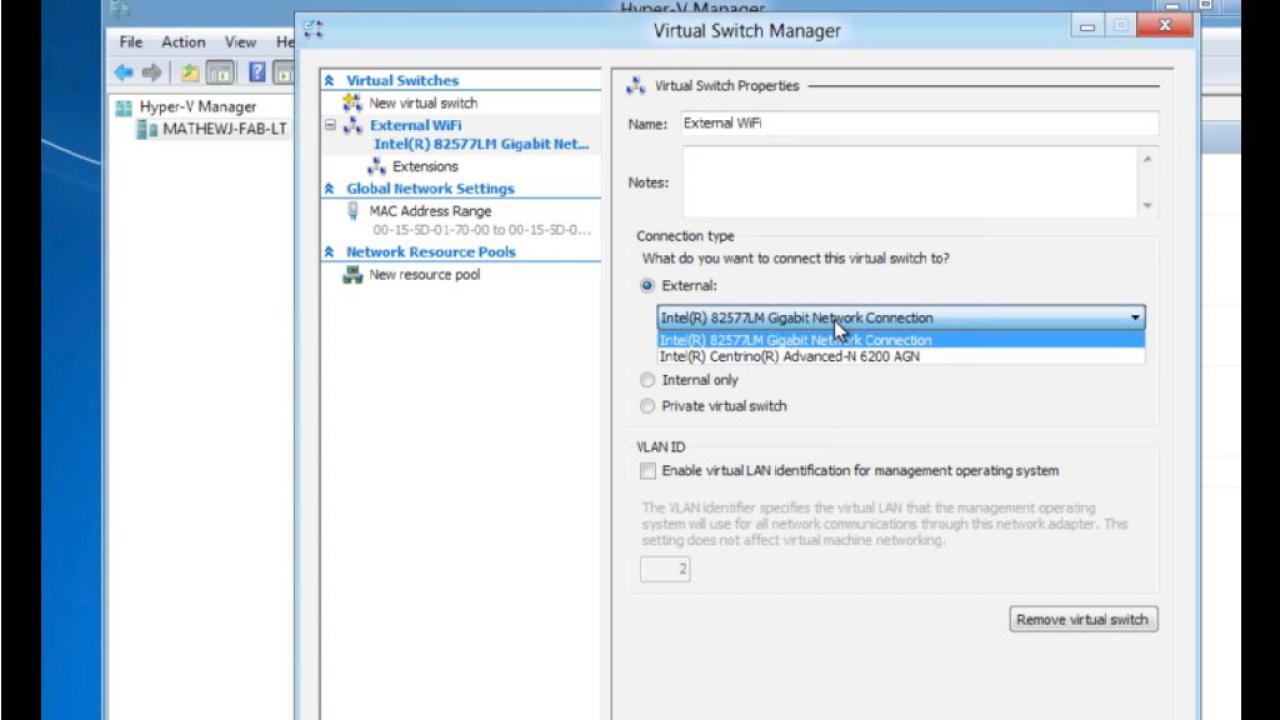Click the Remove virtual switch button
The height and width of the screenshot is (720, 1280).
1083,619
